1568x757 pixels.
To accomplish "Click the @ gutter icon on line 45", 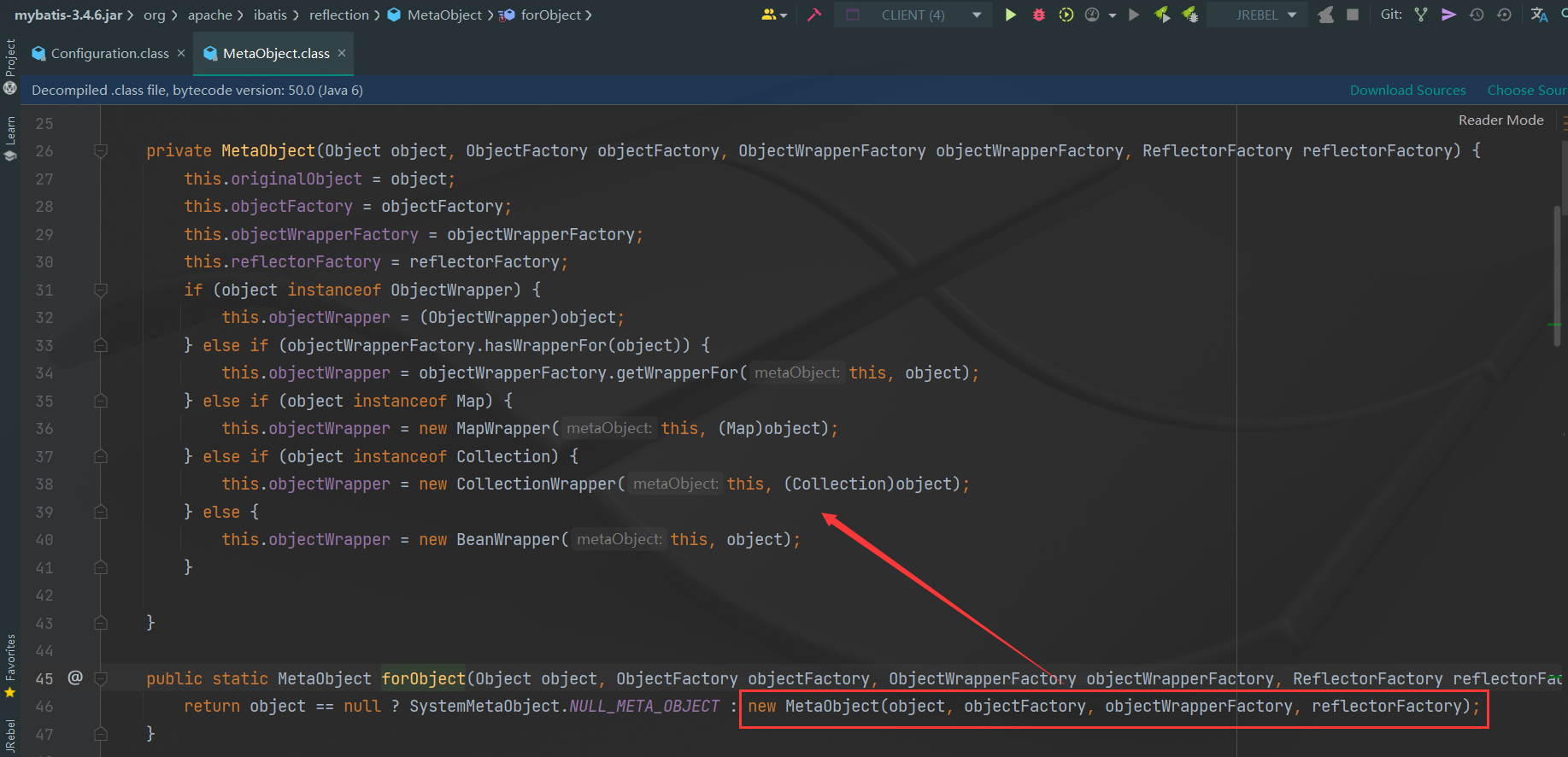I will tap(75, 678).
